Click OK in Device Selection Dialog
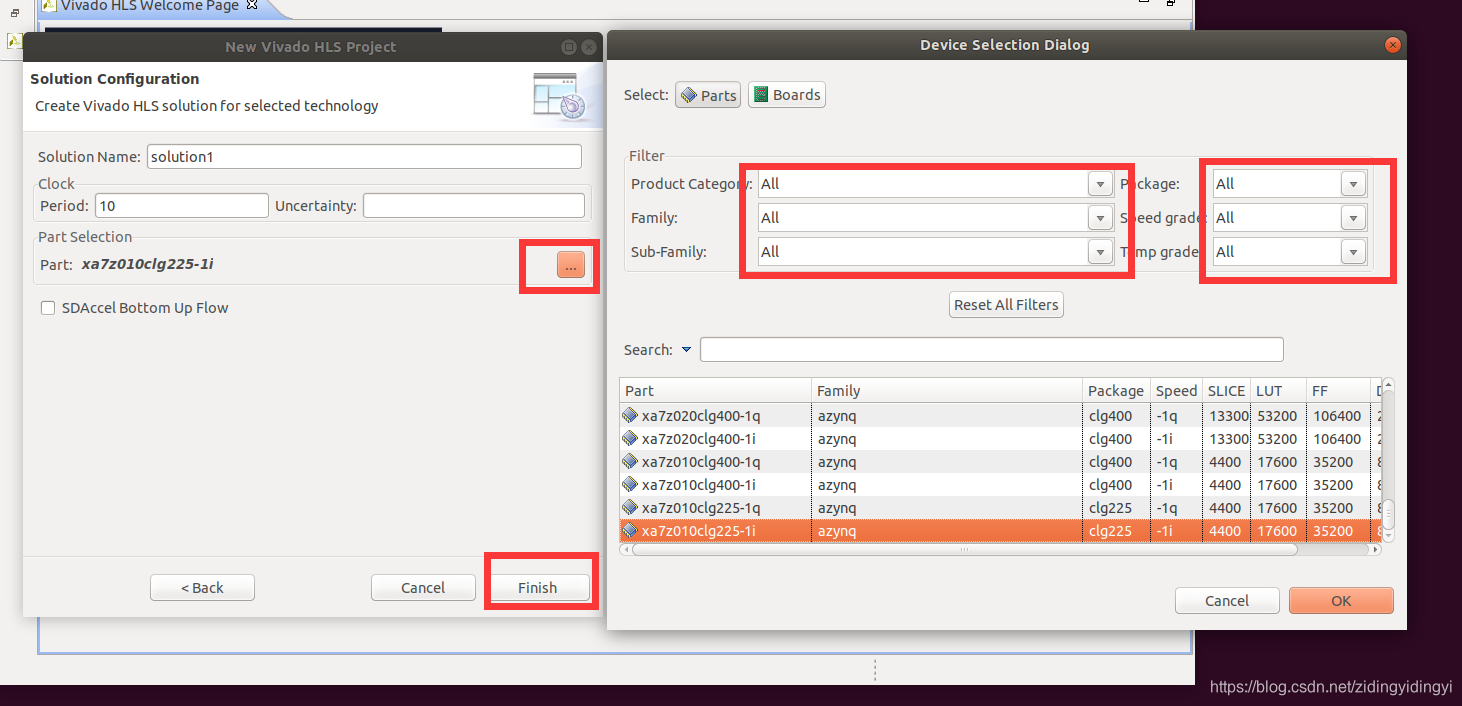The height and width of the screenshot is (706, 1462). click(x=1341, y=601)
